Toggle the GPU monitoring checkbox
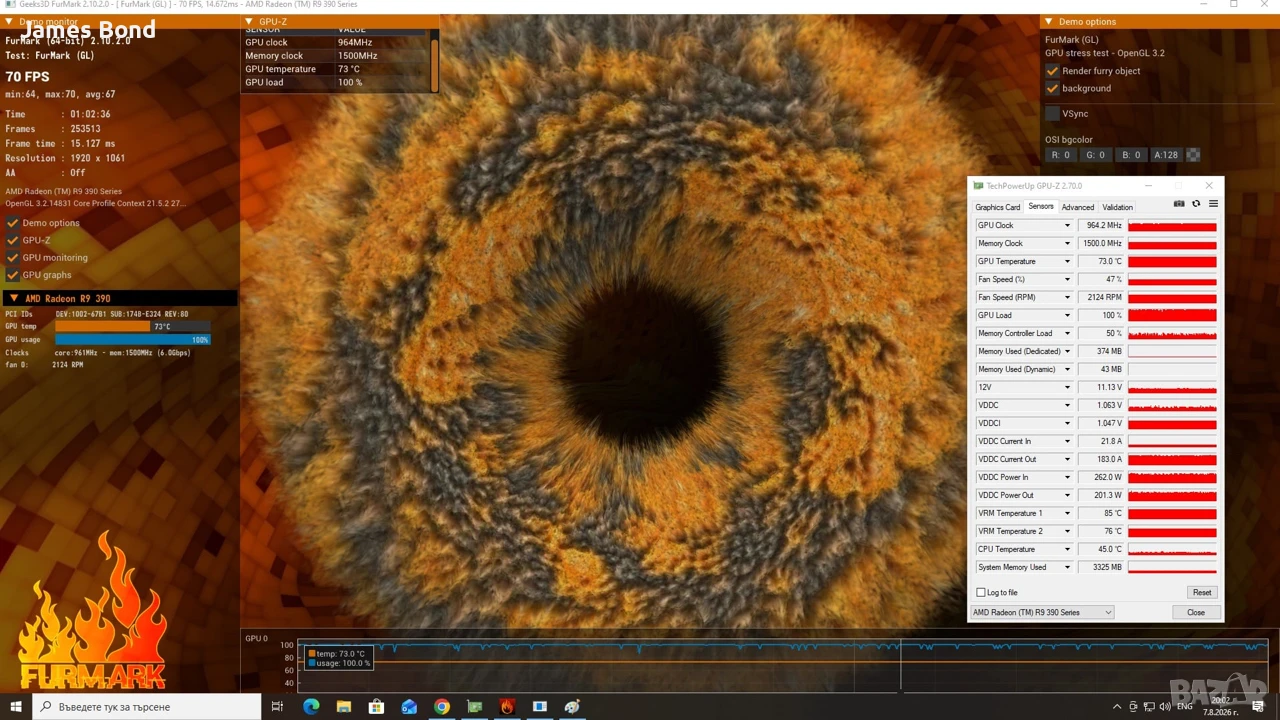The image size is (1280, 720). tap(13, 257)
